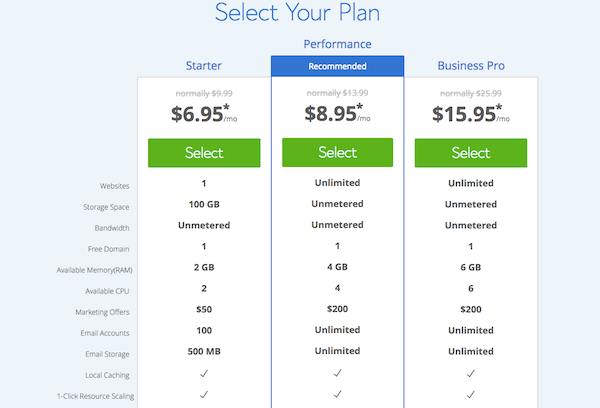Viewport: 600px width, 408px height.
Task: Choose the Performance plan Select button
Action: [337, 153]
